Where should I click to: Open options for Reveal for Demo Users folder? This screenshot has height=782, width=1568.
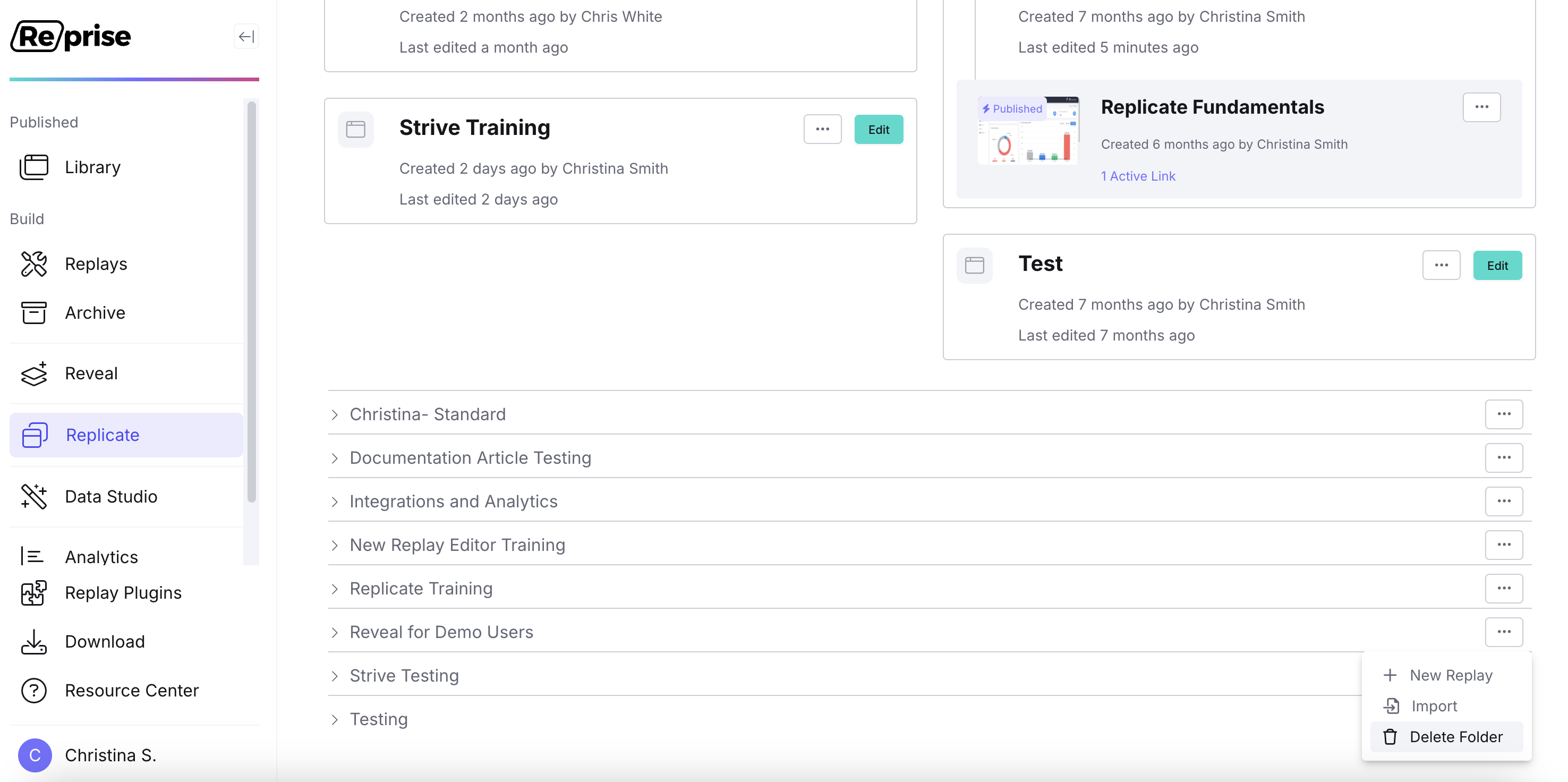[1504, 632]
